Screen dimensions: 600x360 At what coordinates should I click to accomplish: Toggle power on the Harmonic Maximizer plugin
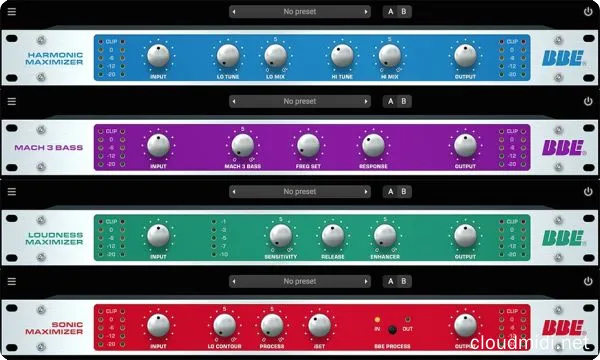588,11
